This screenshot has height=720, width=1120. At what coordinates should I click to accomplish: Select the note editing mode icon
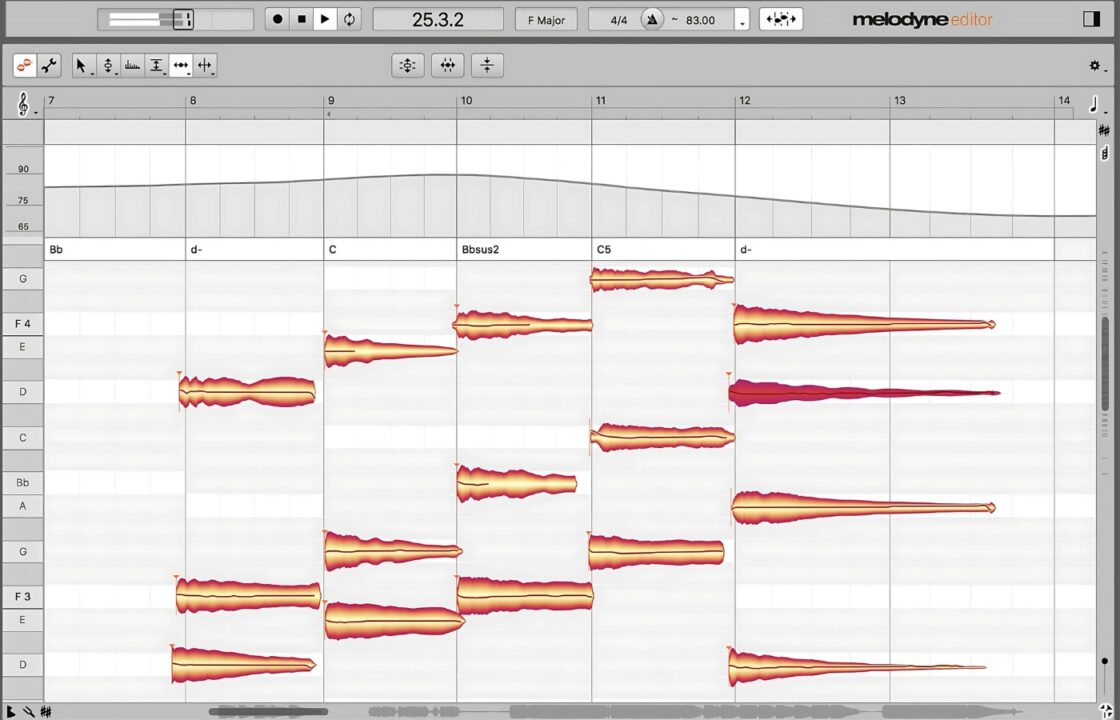pyautogui.click(x=24, y=66)
